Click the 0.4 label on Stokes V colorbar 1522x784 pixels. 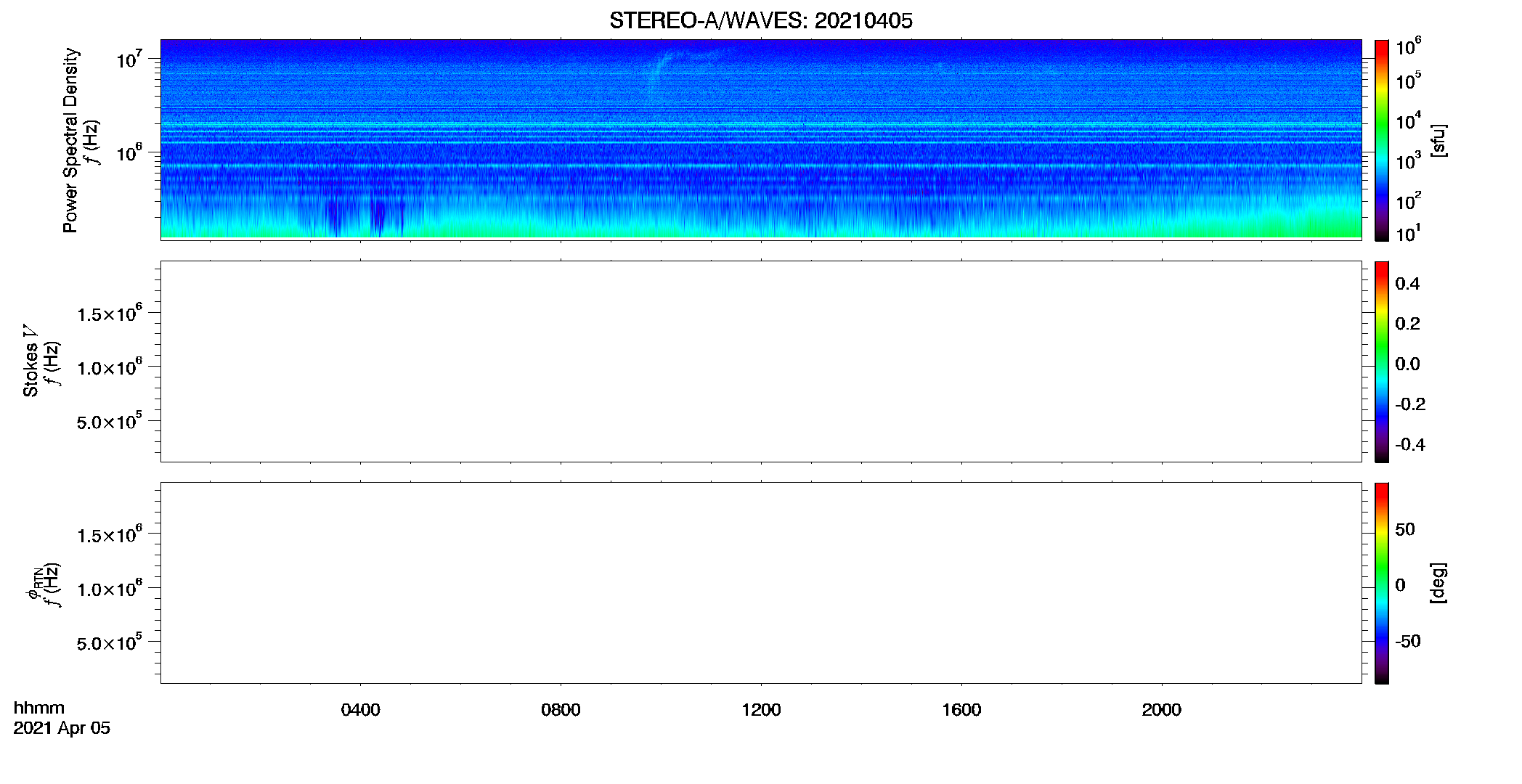pos(1407,283)
